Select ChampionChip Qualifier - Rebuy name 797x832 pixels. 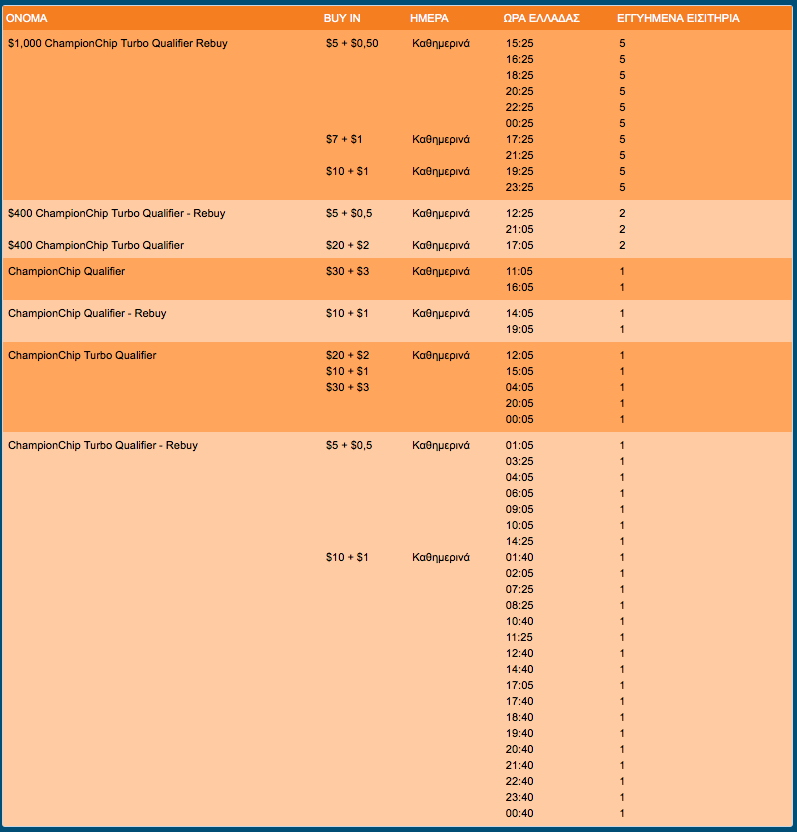point(87,313)
